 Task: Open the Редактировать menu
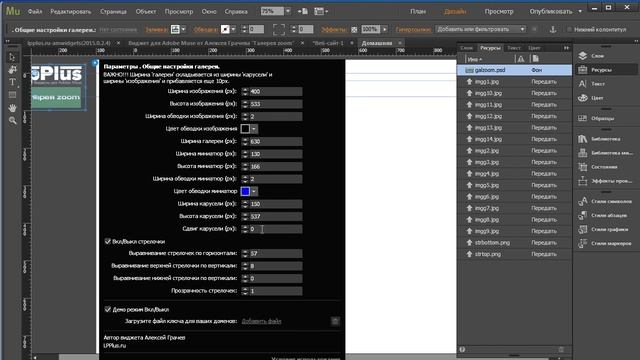pyautogui.click(x=71, y=11)
